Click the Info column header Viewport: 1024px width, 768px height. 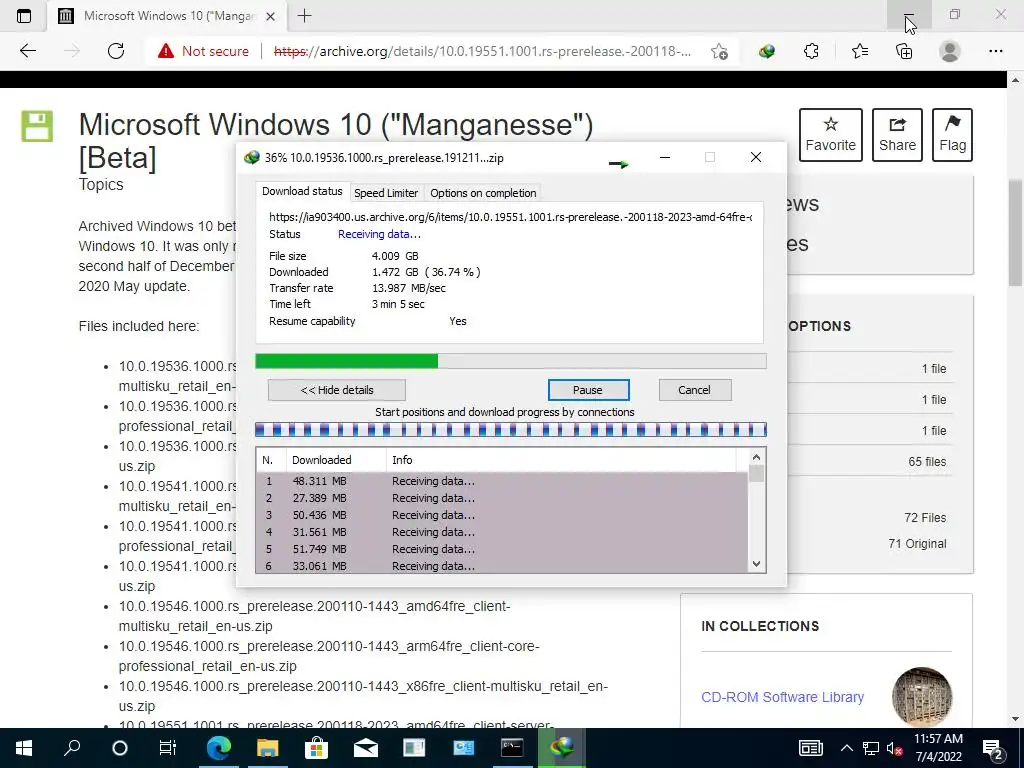point(562,460)
